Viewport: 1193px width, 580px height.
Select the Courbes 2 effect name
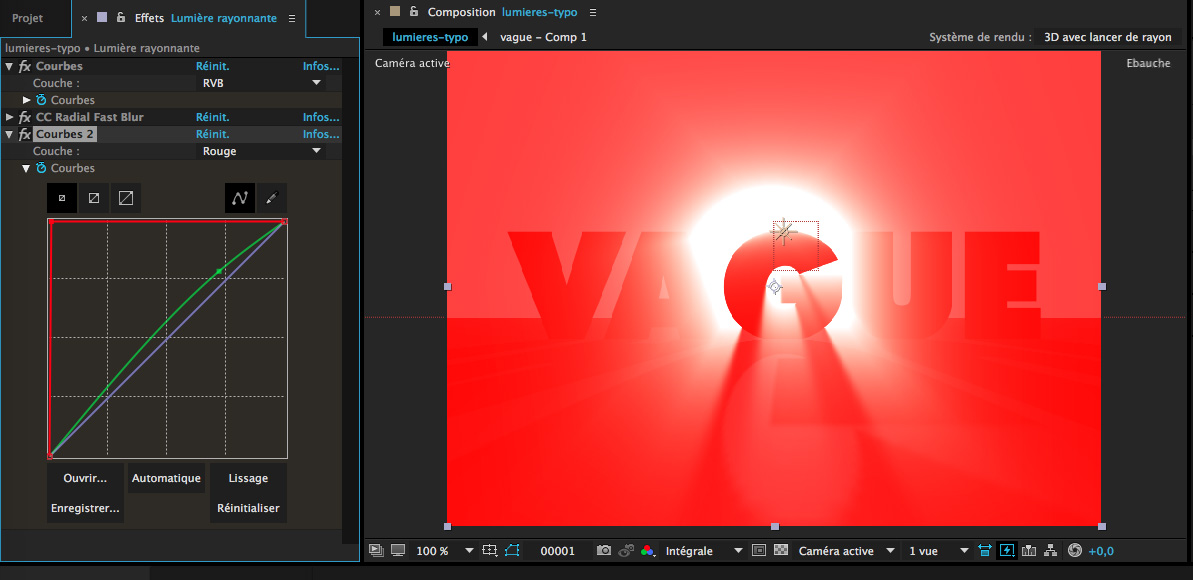[x=65, y=134]
